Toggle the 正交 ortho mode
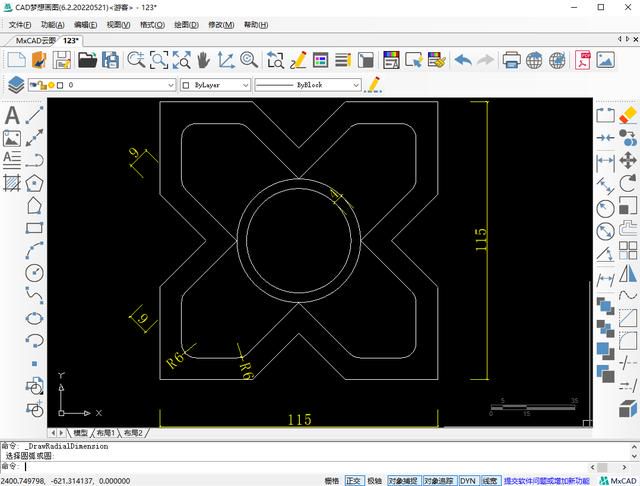The height and width of the screenshot is (486, 640). (x=353, y=481)
